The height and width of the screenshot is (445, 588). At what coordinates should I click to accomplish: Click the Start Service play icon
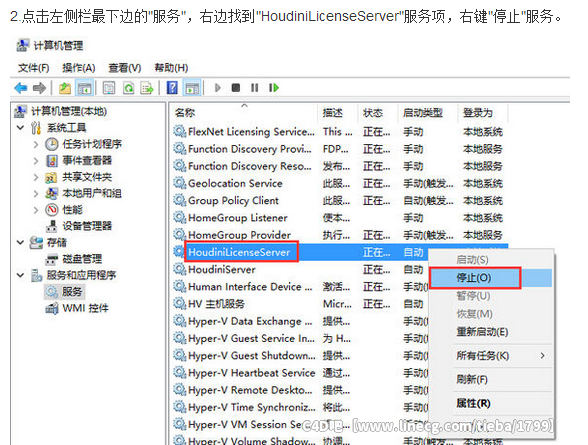pos(218,88)
